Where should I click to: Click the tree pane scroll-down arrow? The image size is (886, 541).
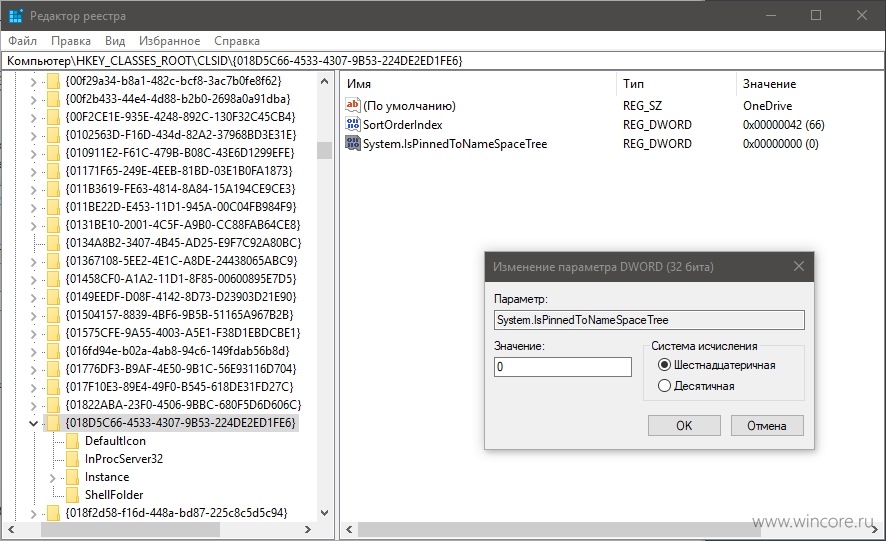tap(324, 513)
